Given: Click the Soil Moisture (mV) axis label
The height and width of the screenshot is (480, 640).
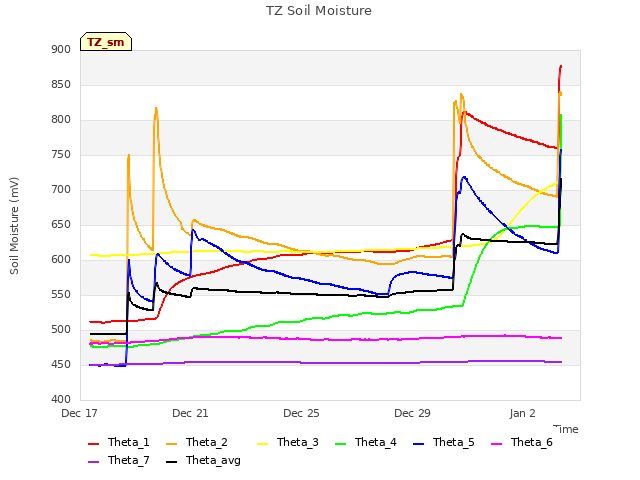Looking at the screenshot, I should 14,226.
